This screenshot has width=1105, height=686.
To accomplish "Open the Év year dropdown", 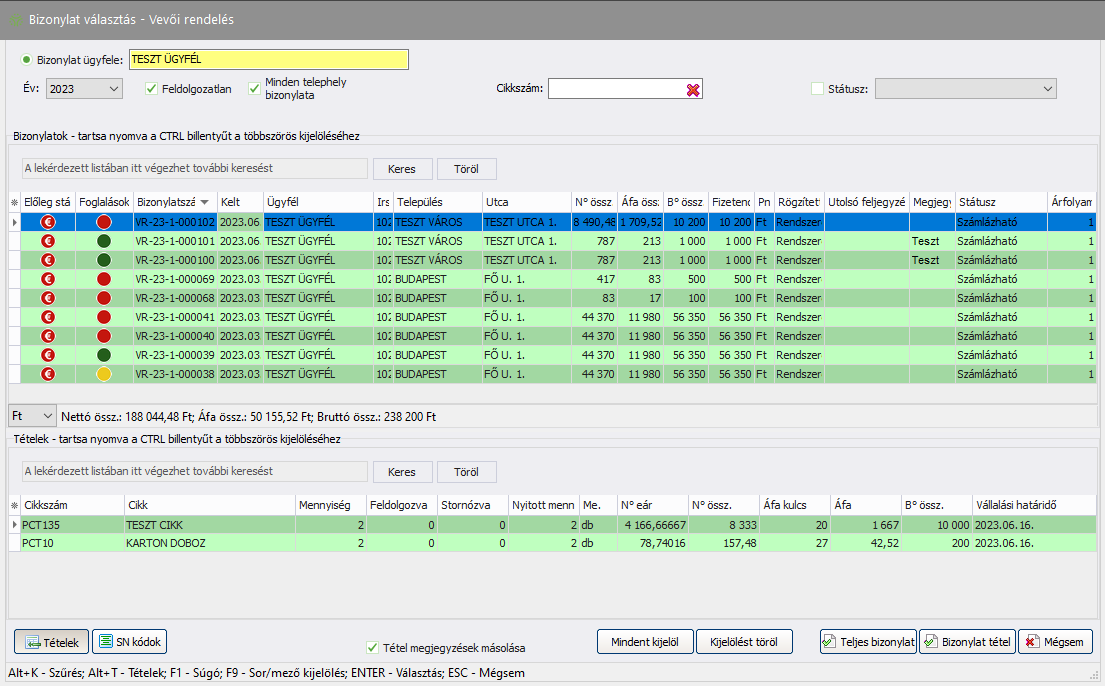I will (111, 89).
